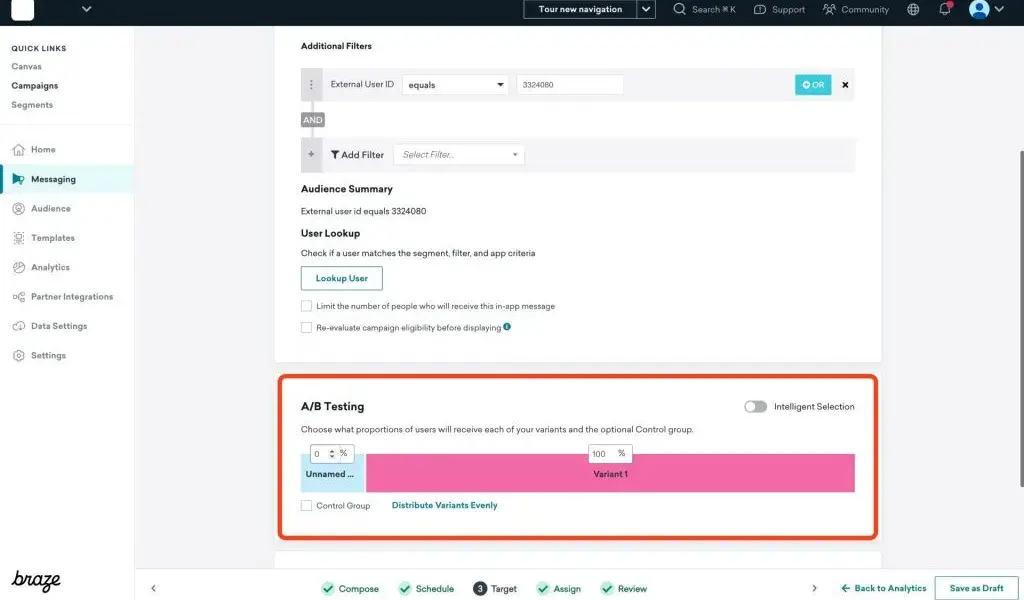Screen dimensions: 1024x600
Task: Open the language globe icon
Action: click(x=913, y=10)
